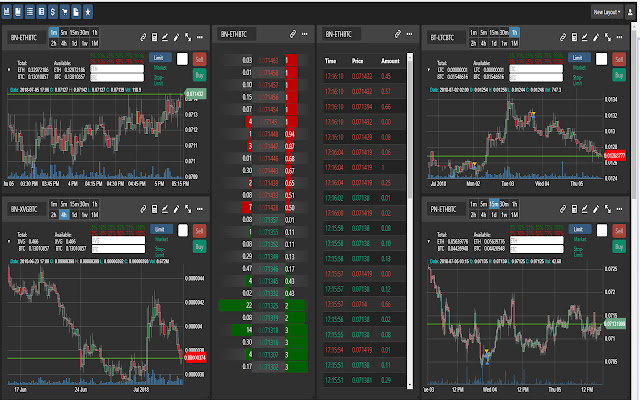
Task: Click link icon in BN-ETHBTC chart panel
Action: pos(144,35)
